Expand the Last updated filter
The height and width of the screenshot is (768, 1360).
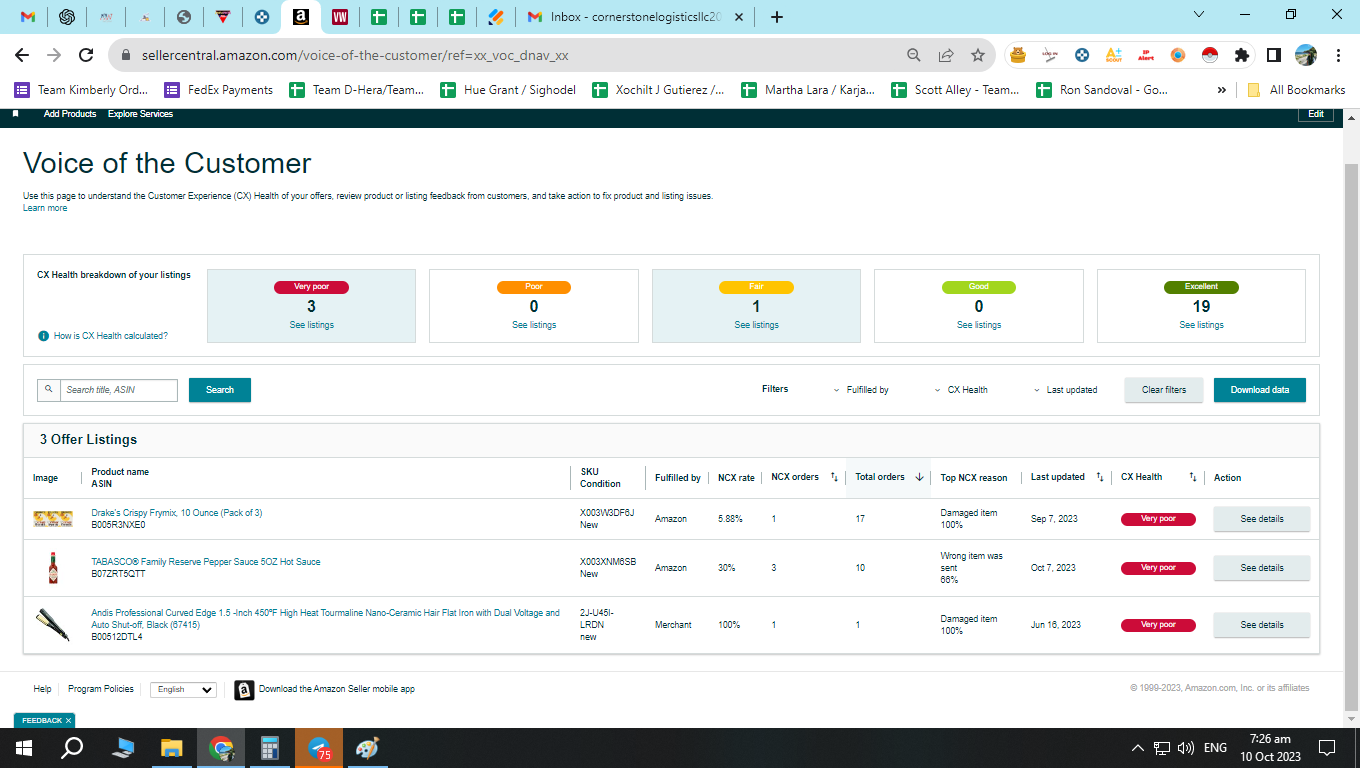click(1065, 390)
